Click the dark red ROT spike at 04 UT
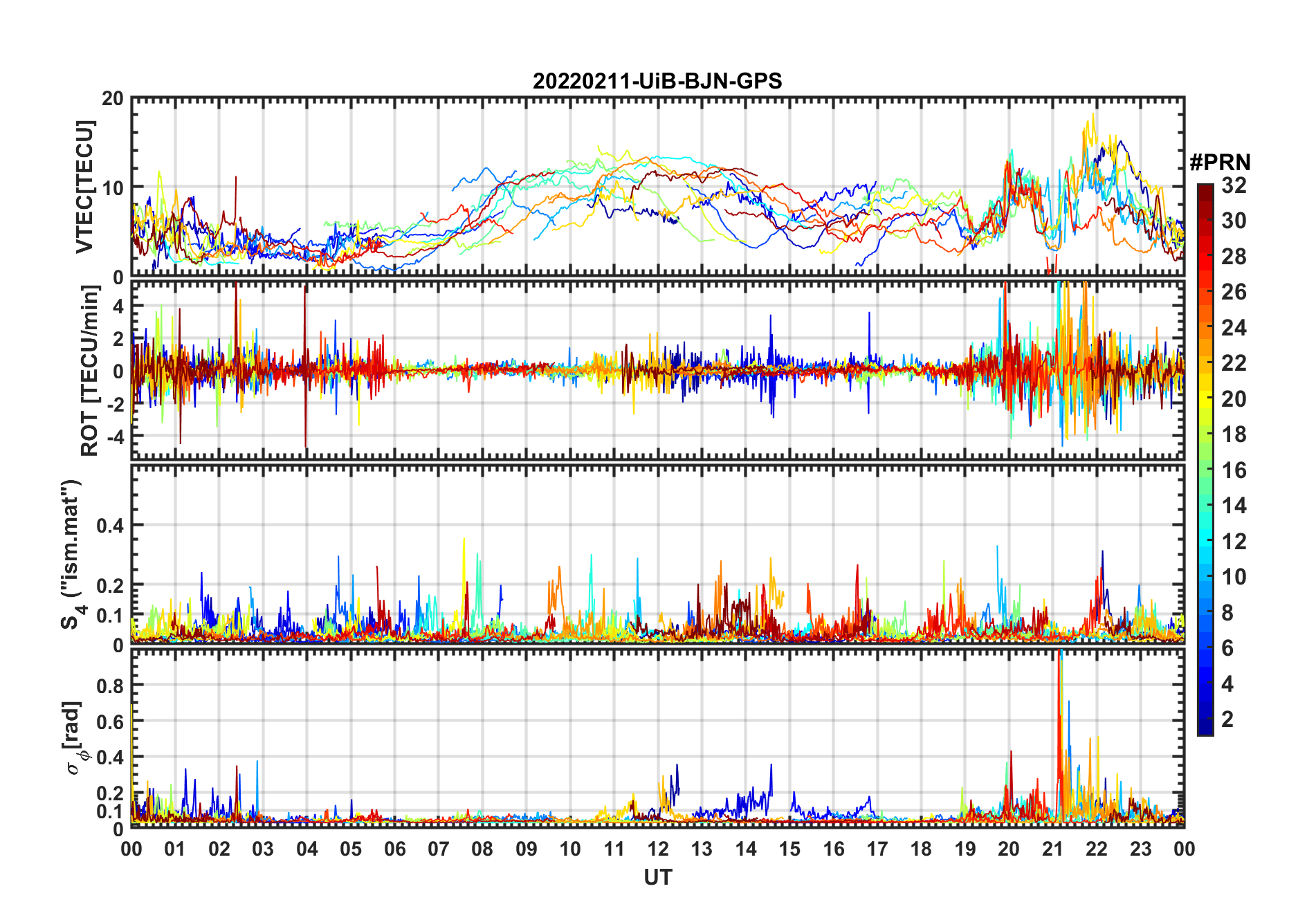Screen dimensions: 1316x920 305,367
